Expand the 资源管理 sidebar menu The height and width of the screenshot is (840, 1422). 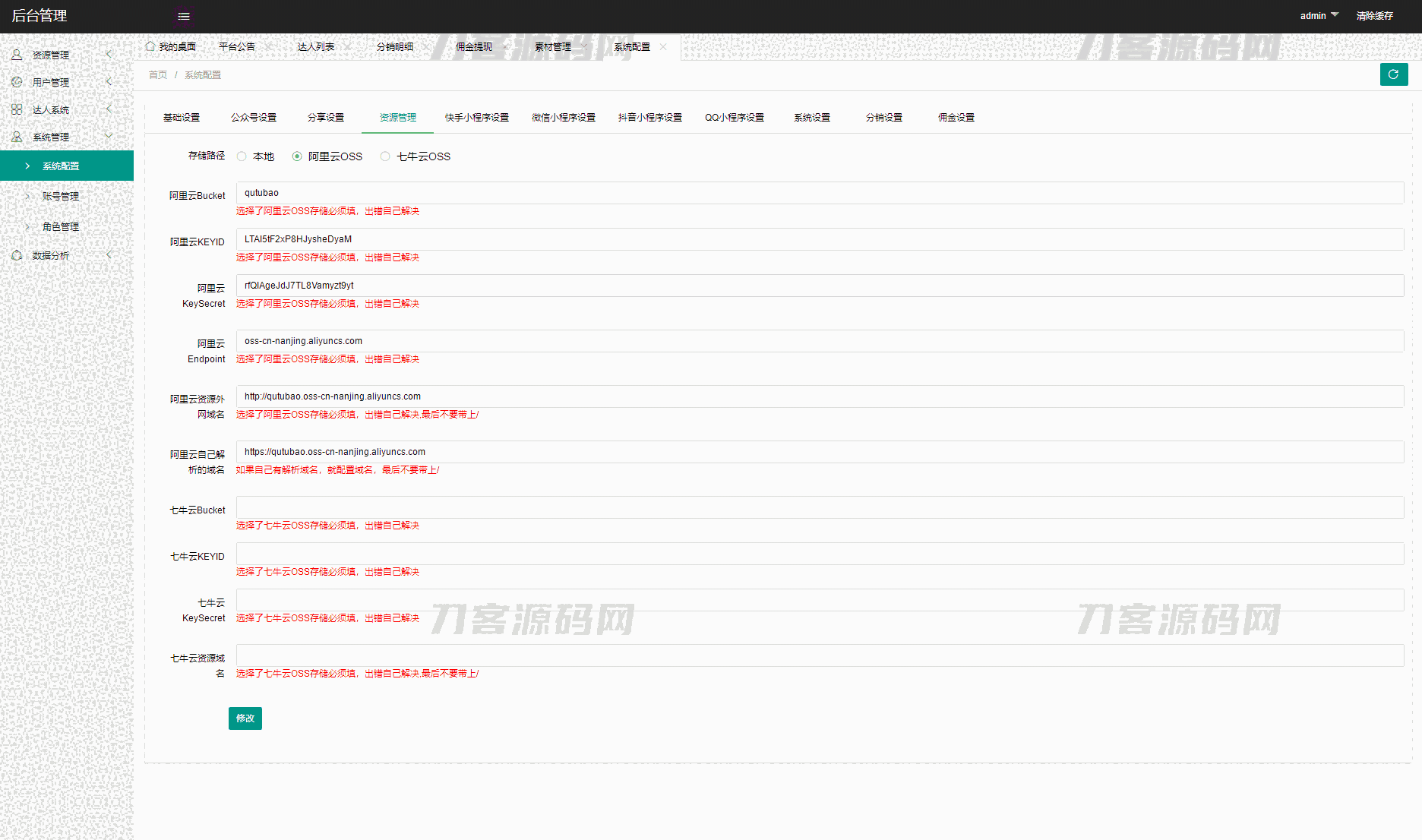pos(109,55)
